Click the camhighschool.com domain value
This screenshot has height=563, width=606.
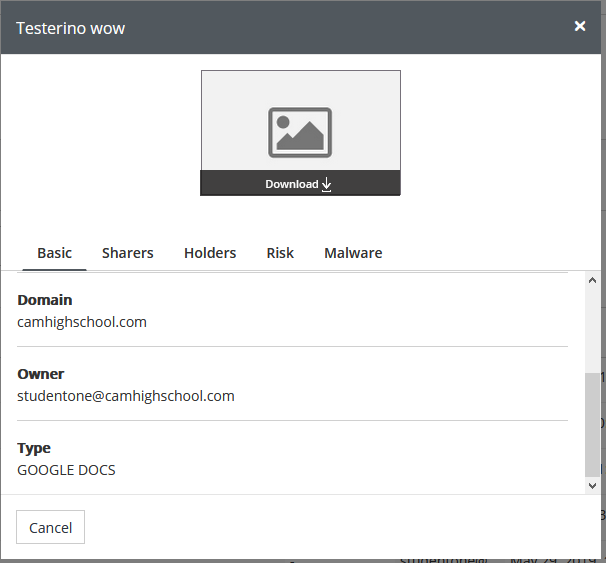82,322
